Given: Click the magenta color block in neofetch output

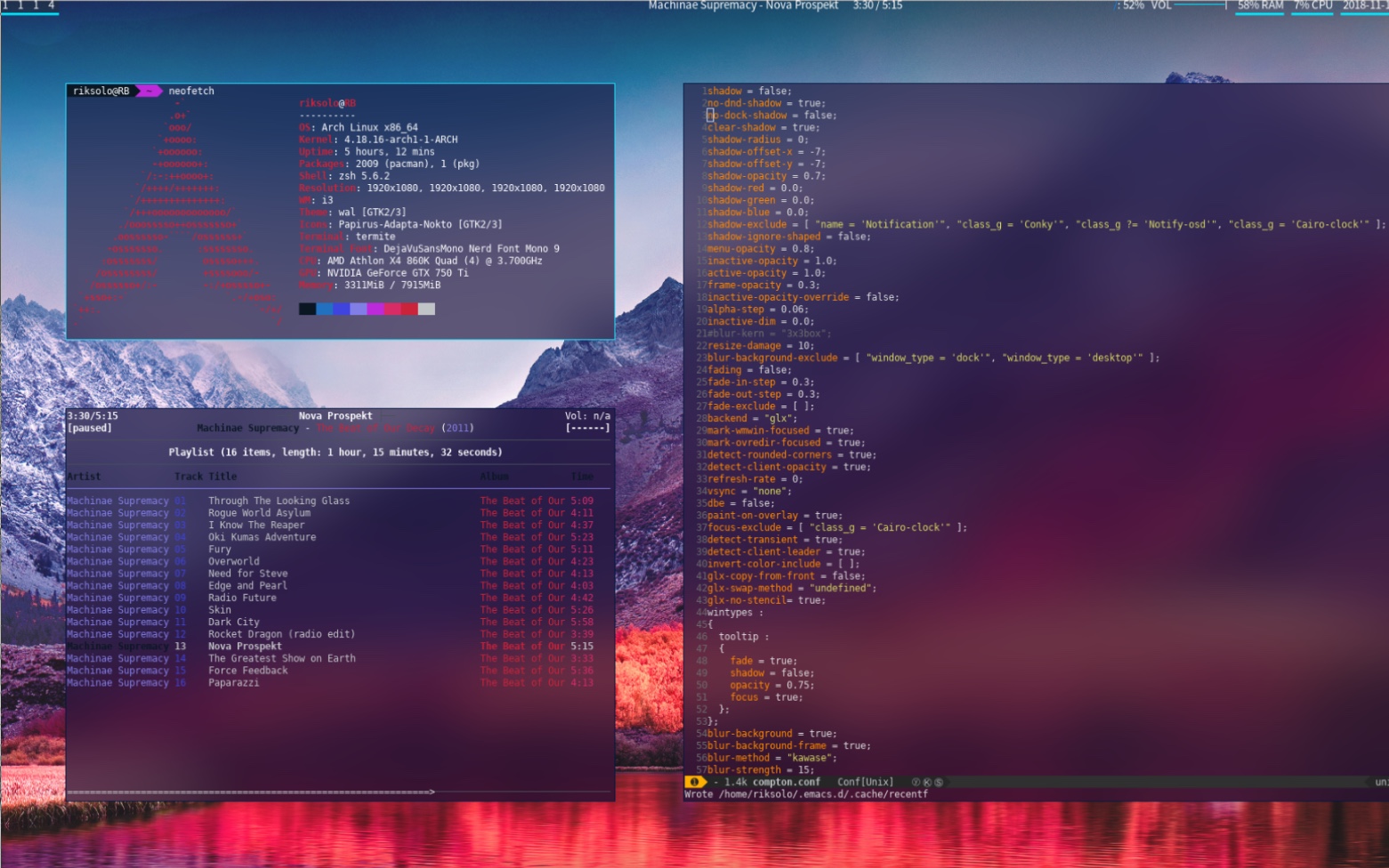Looking at the screenshot, I should point(376,309).
